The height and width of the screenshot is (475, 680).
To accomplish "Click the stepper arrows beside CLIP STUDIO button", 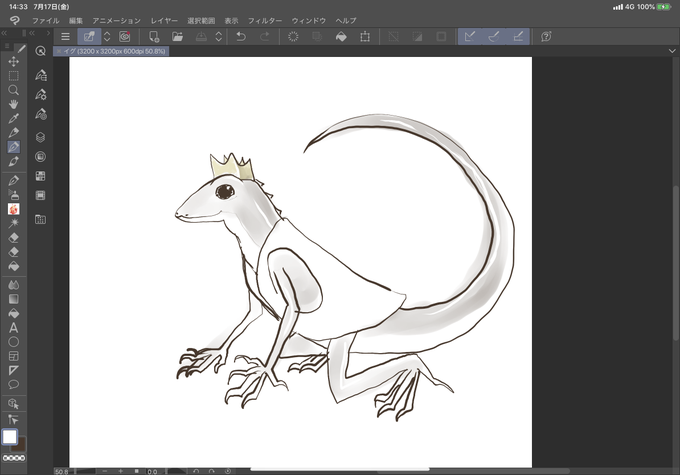I will click(x=107, y=36).
